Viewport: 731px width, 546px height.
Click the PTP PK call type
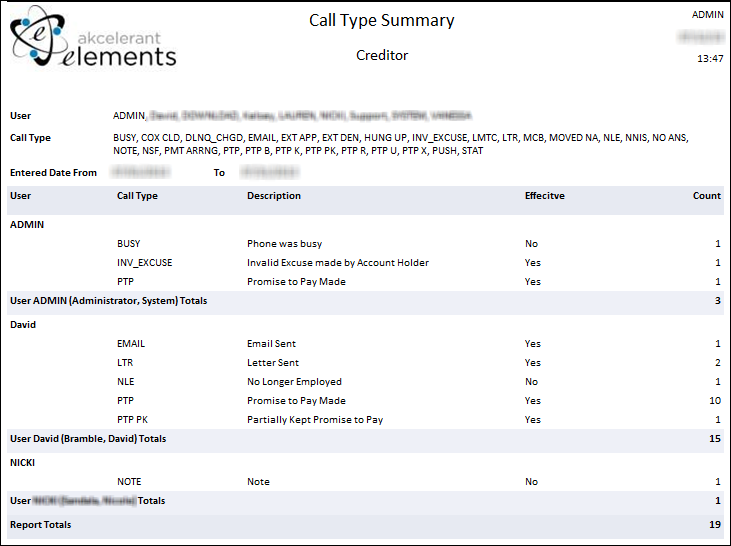pos(132,420)
